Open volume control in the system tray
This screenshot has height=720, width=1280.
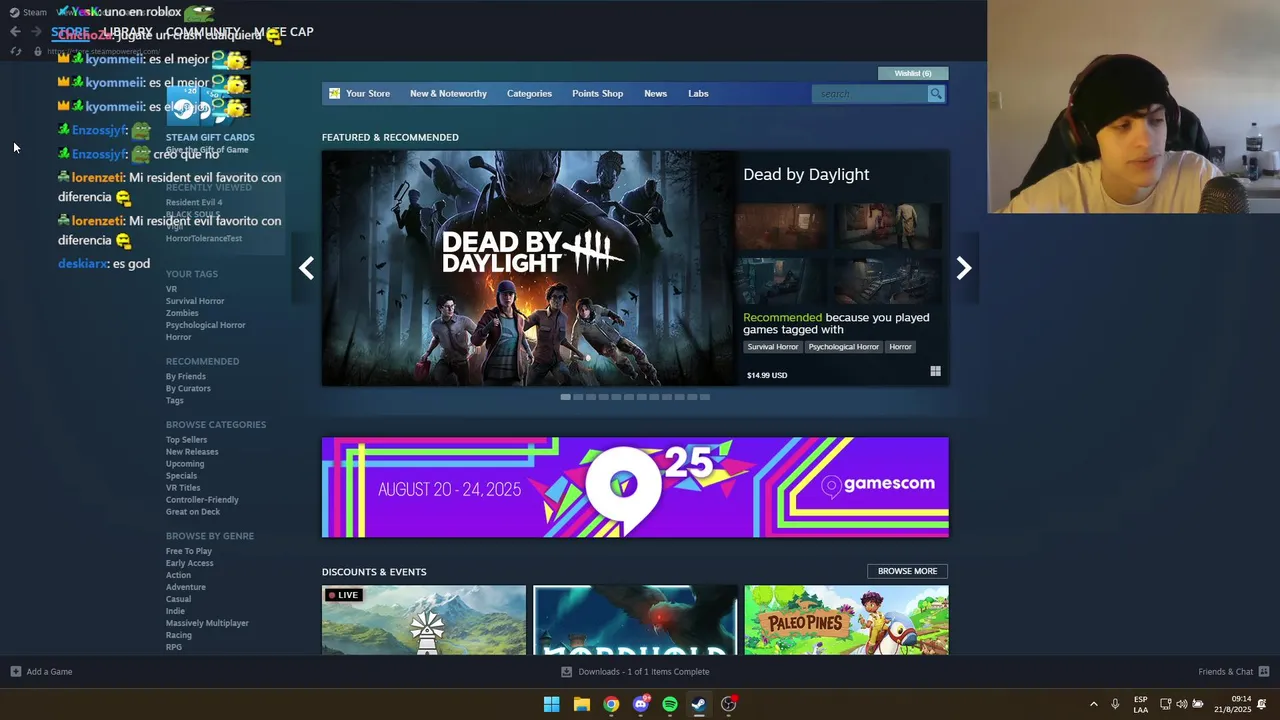[x=1181, y=704]
